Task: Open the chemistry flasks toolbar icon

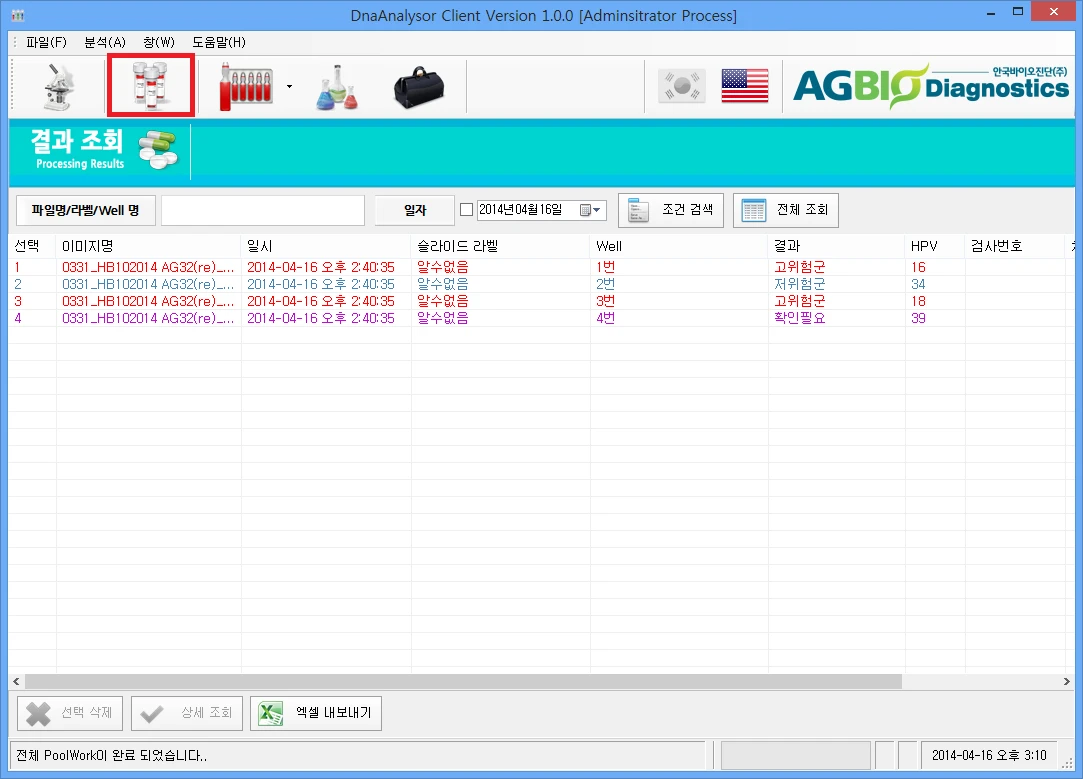Action: click(x=337, y=87)
